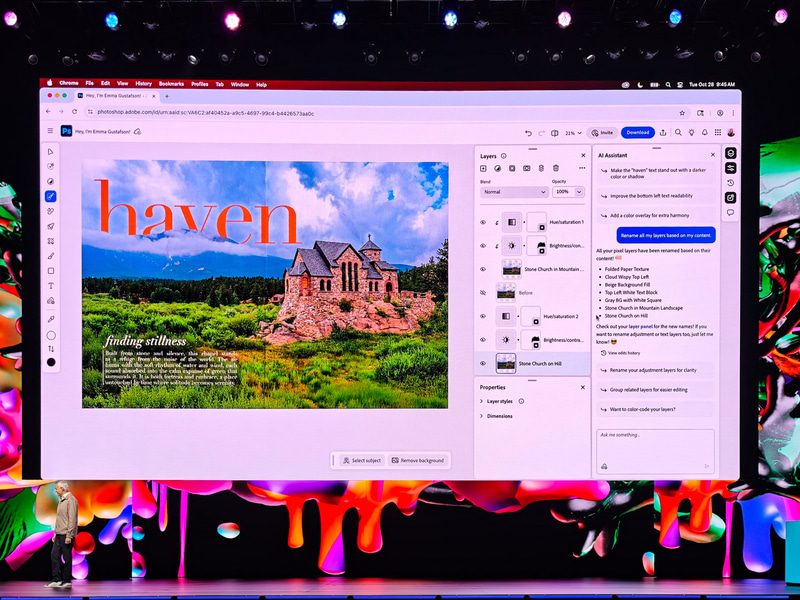This screenshot has width=800, height=600.
Task: Select the Move tool
Action: (x=50, y=152)
